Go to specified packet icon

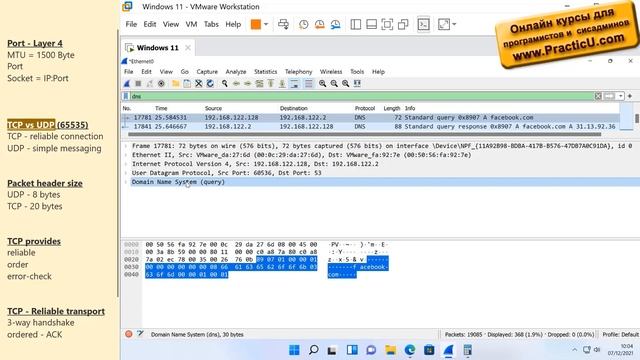[259, 84]
